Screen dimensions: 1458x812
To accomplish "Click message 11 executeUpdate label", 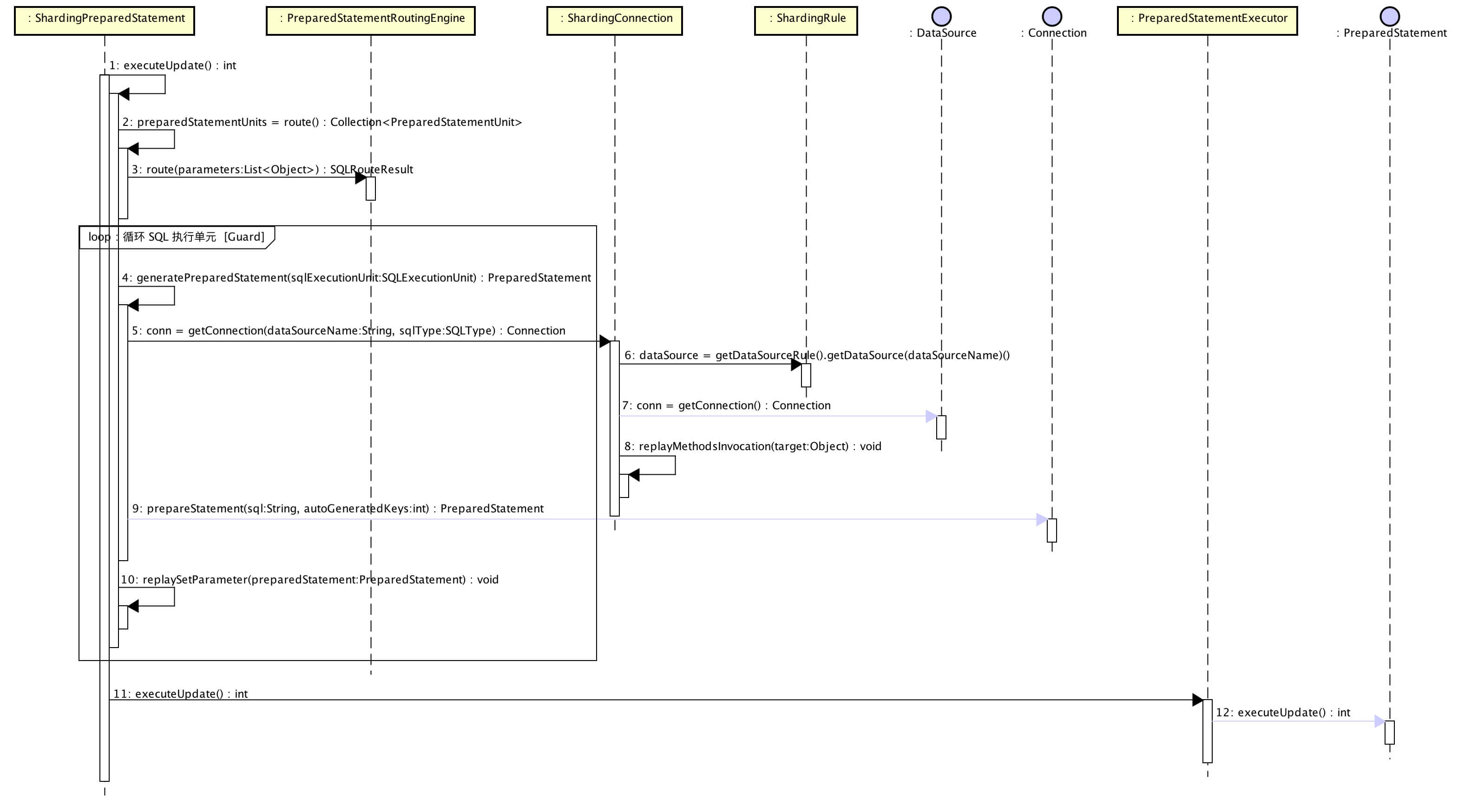I will coord(181,694).
